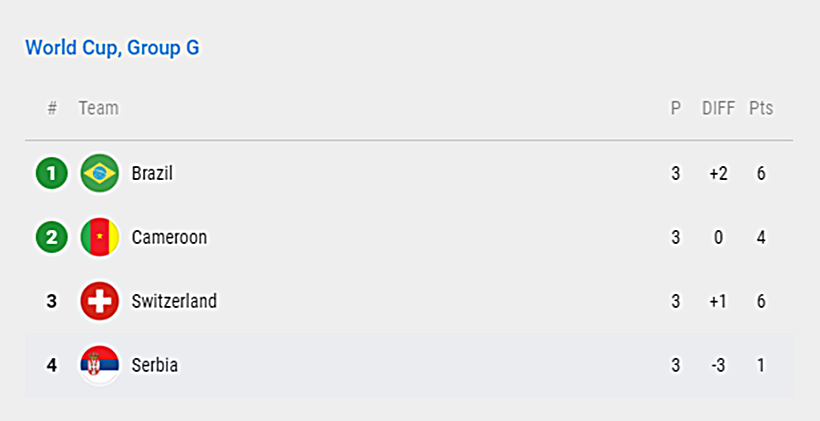Click Serbia's 1 point value

(761, 365)
